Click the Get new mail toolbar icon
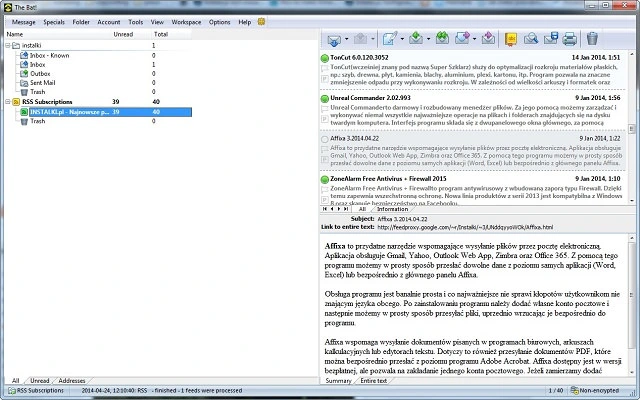This screenshot has width=640, height=400. click(335, 39)
